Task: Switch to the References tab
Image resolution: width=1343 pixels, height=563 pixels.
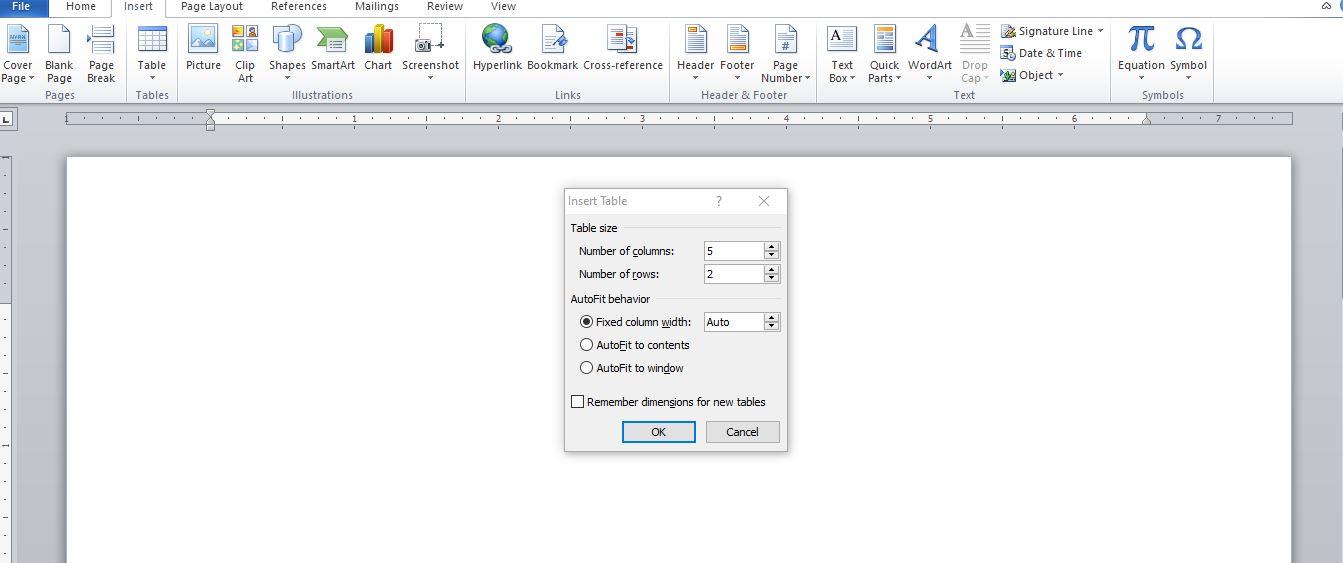Action: (x=299, y=7)
